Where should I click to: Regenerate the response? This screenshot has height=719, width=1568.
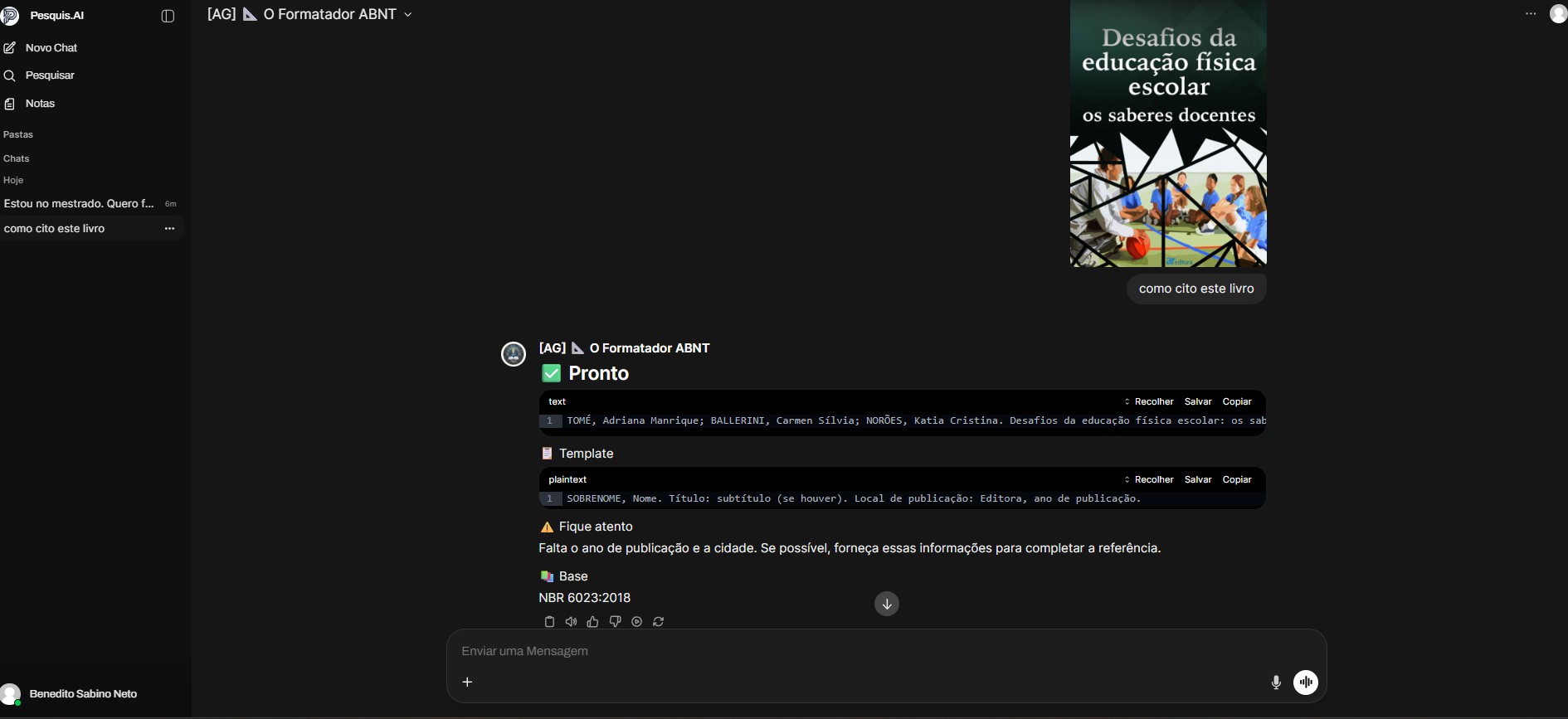point(659,621)
